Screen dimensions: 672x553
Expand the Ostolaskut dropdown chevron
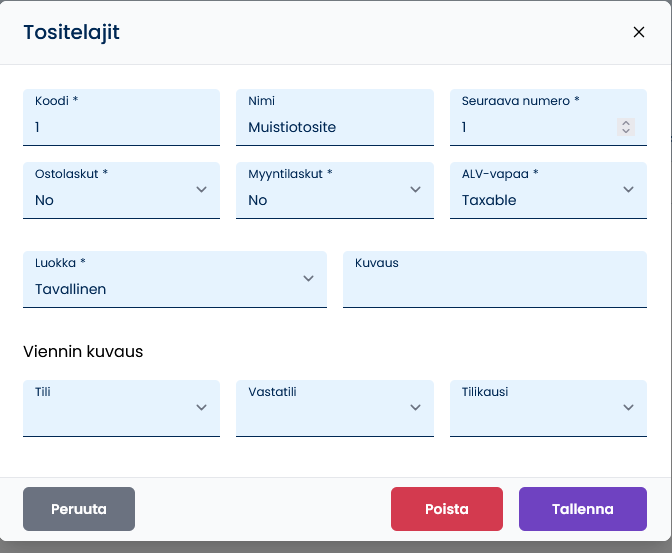click(x=201, y=189)
